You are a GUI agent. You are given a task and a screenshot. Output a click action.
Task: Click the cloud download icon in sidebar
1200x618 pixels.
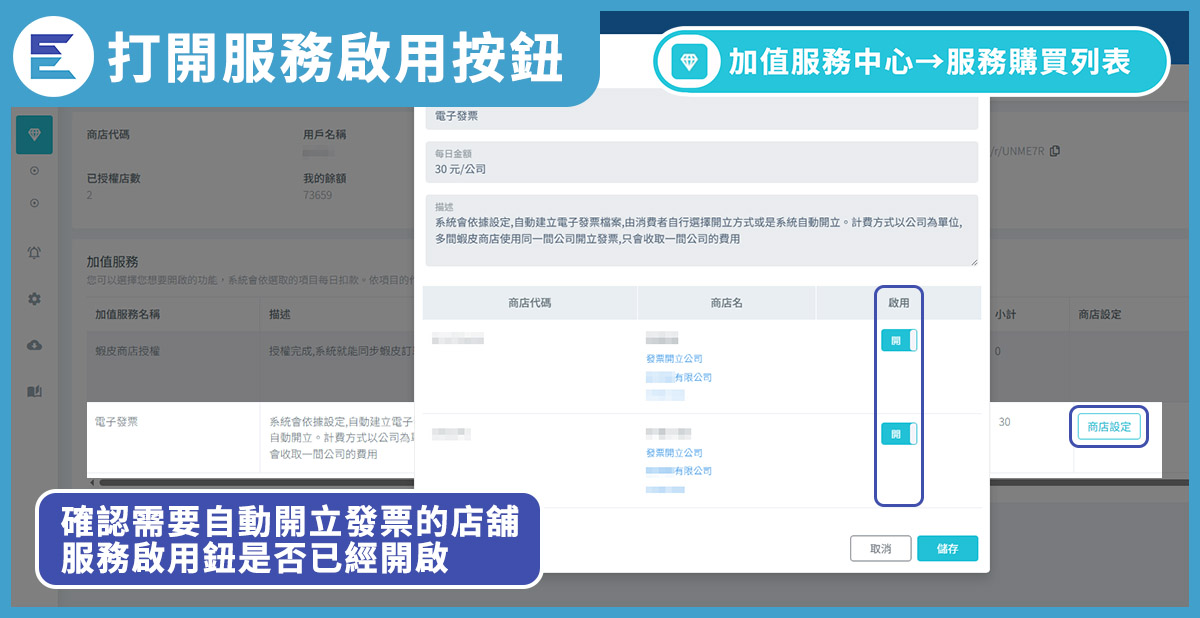[34, 345]
